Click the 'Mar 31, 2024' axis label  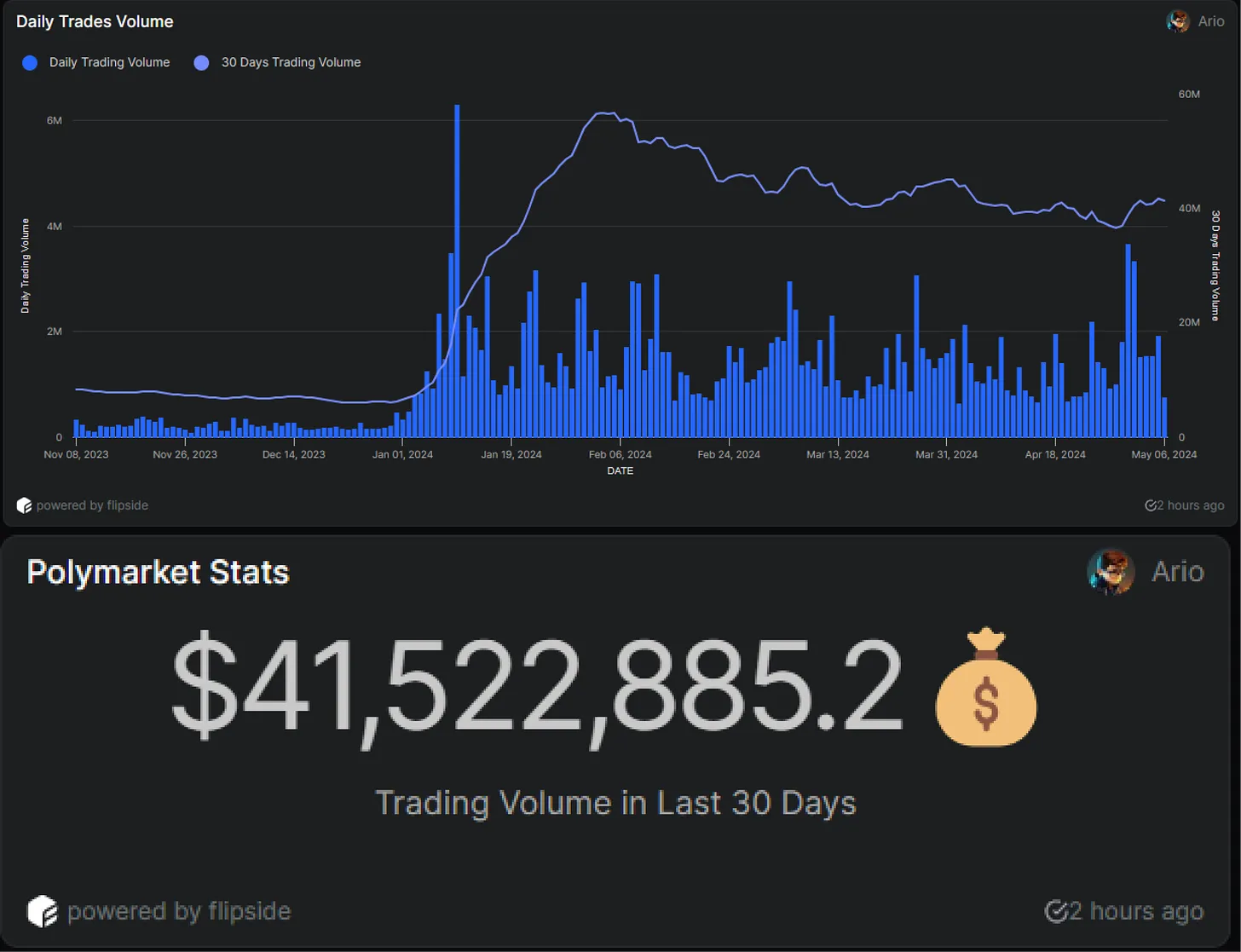947,454
